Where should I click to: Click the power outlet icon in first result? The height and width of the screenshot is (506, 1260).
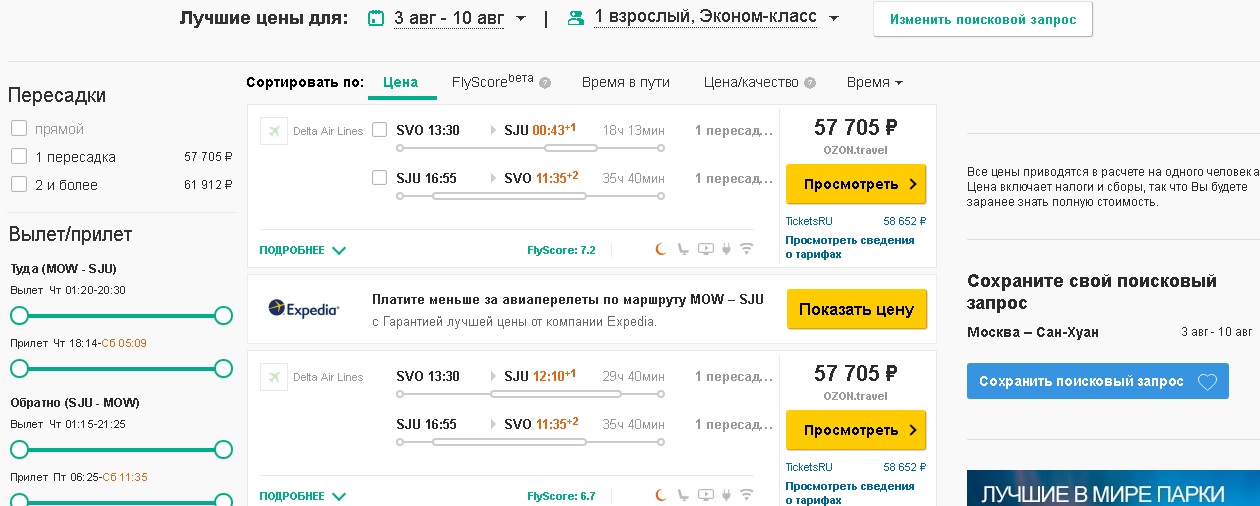point(726,249)
